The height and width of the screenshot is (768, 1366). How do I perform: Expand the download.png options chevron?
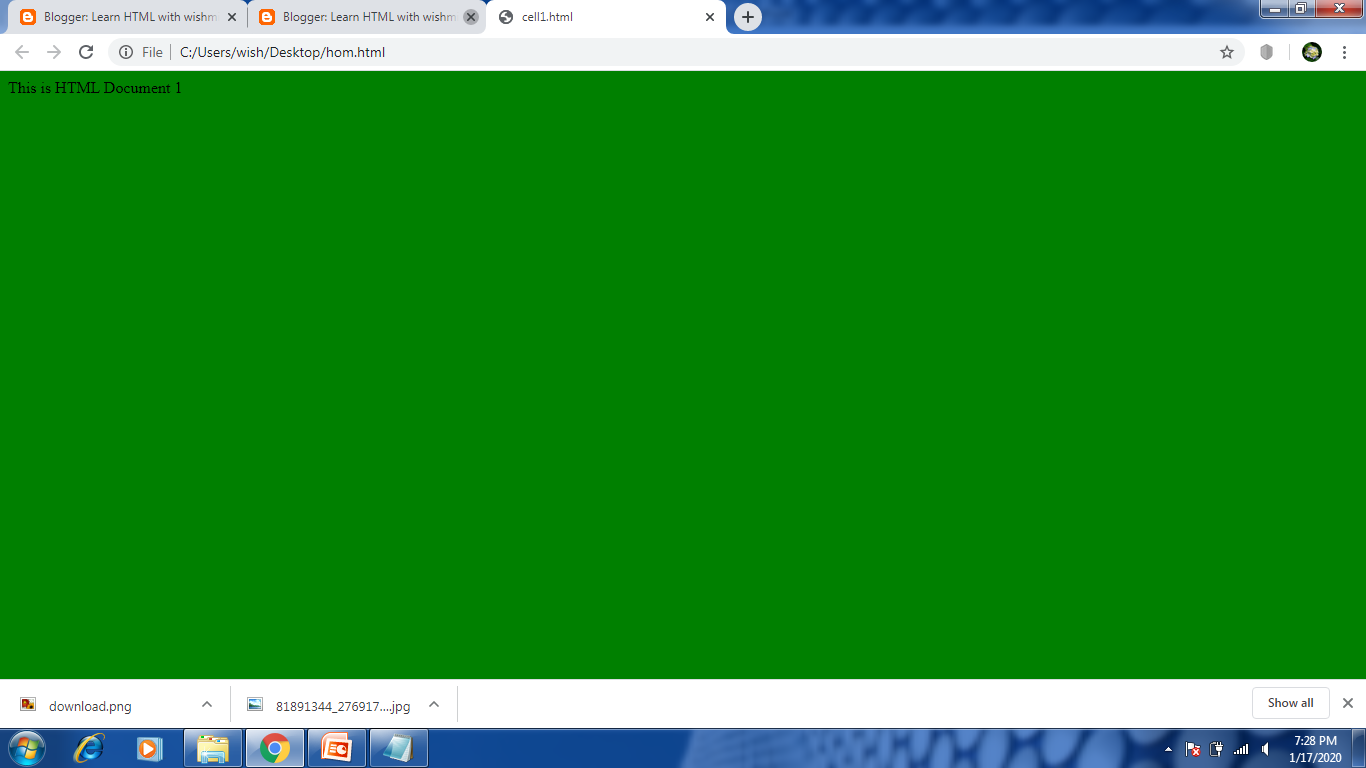[x=206, y=705]
